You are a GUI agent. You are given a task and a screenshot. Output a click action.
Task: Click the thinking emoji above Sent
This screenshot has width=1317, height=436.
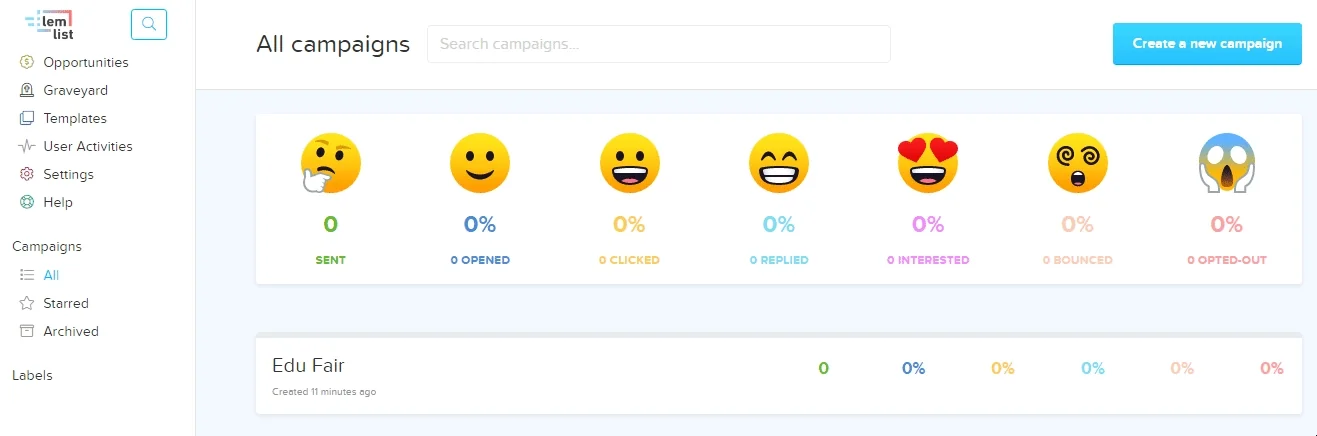[331, 163]
